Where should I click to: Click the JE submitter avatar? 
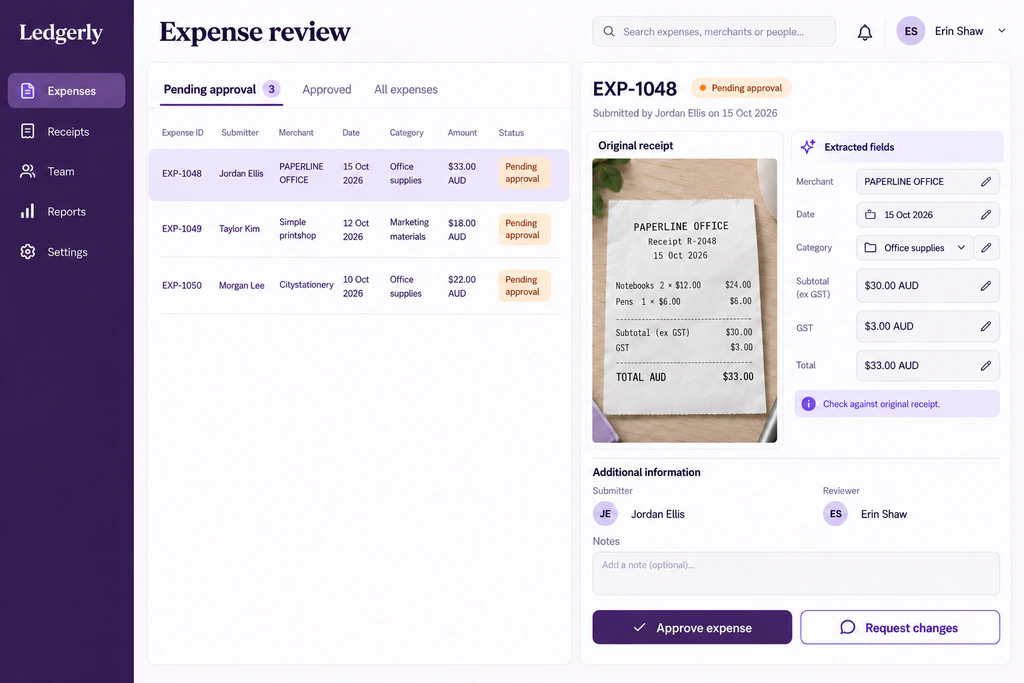coord(605,514)
